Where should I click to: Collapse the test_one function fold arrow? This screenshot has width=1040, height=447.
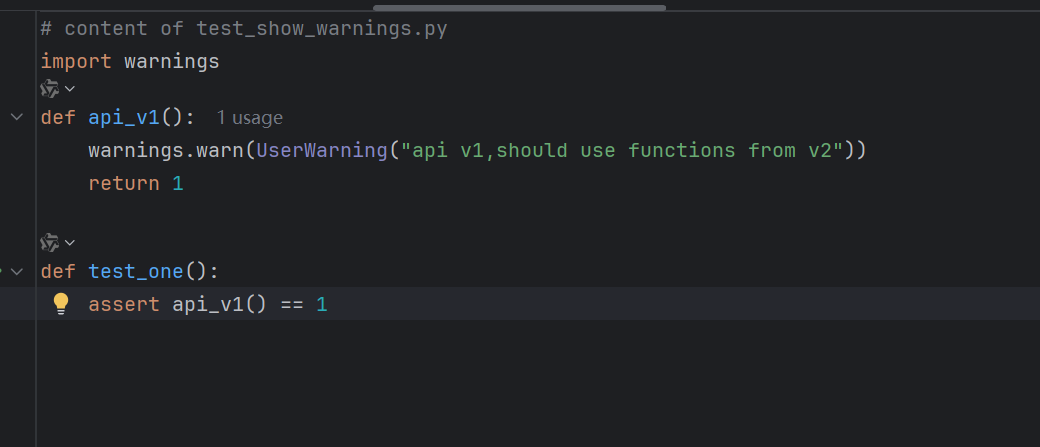click(x=17, y=271)
